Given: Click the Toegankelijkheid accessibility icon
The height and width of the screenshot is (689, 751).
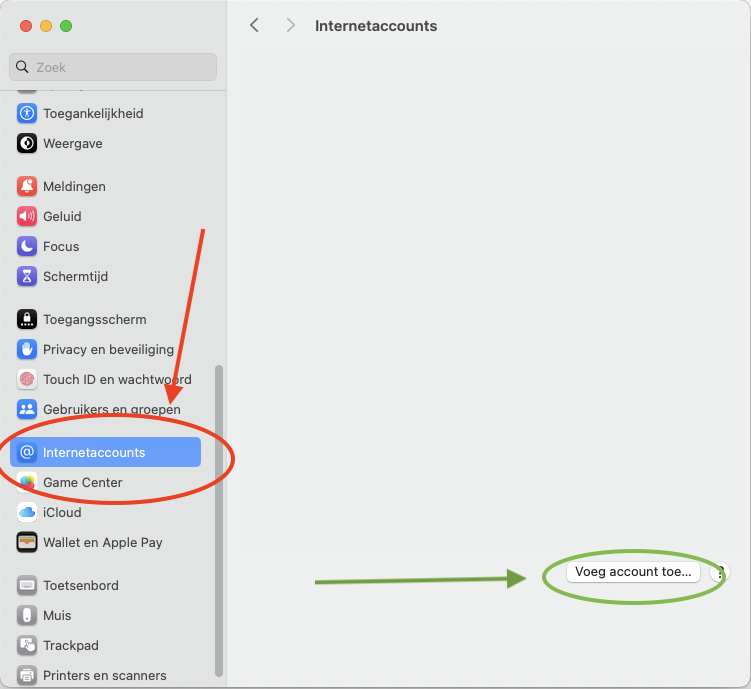Looking at the screenshot, I should [x=27, y=113].
